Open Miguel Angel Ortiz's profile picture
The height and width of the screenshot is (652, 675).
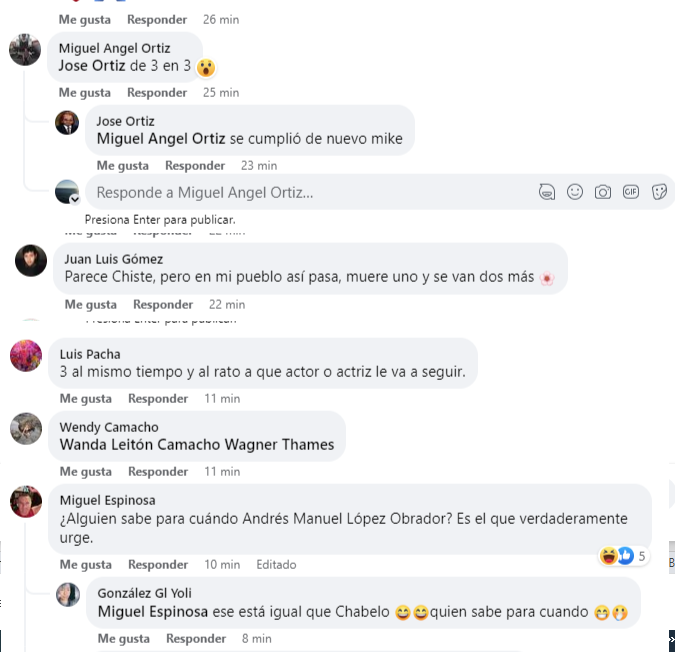point(25,50)
